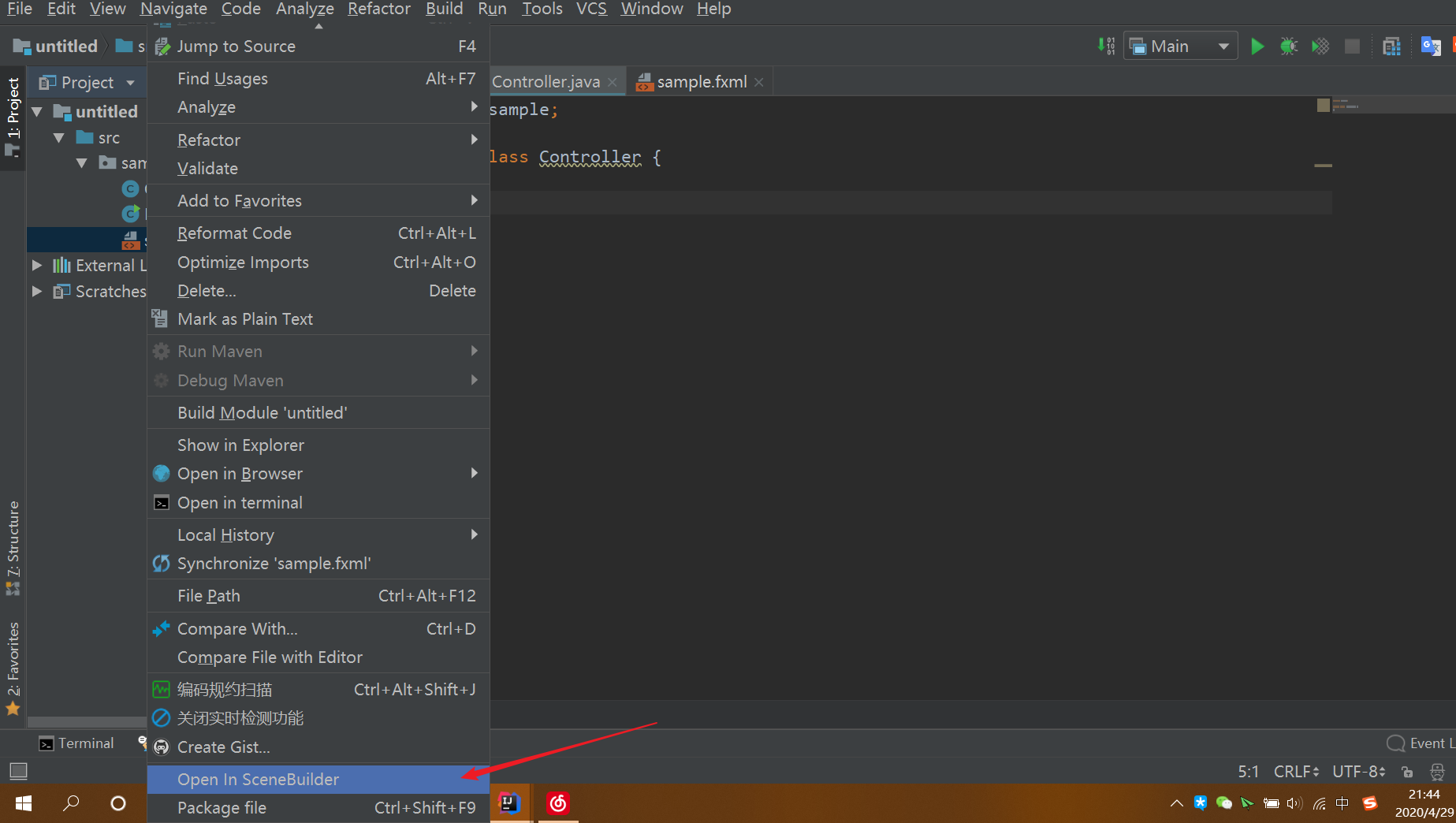Toggle the 2: Favorites tool window
The width and height of the screenshot is (1456, 823).
13,668
